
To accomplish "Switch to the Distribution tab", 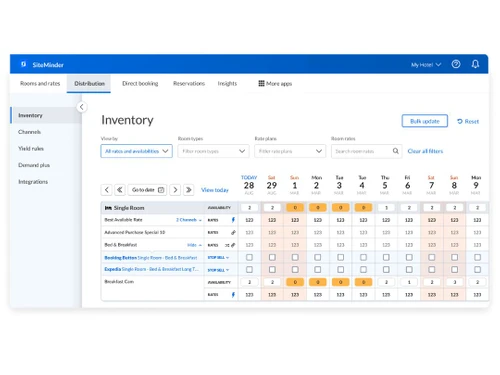I will [89, 83].
